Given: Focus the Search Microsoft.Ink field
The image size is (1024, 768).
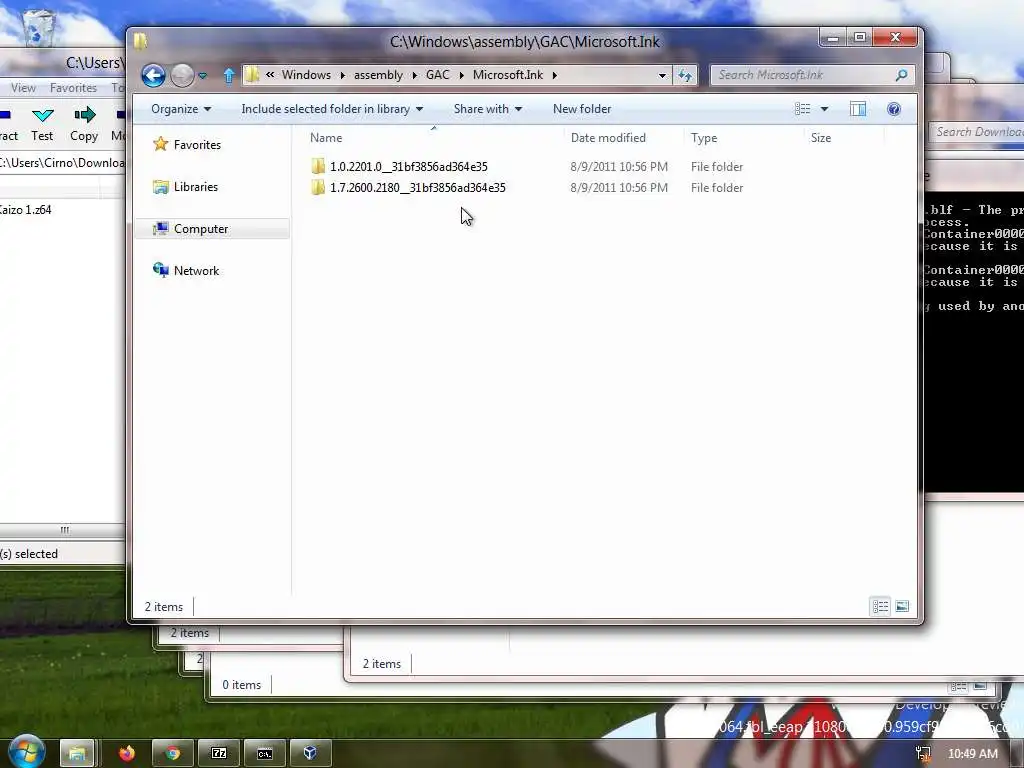Looking at the screenshot, I should point(803,75).
